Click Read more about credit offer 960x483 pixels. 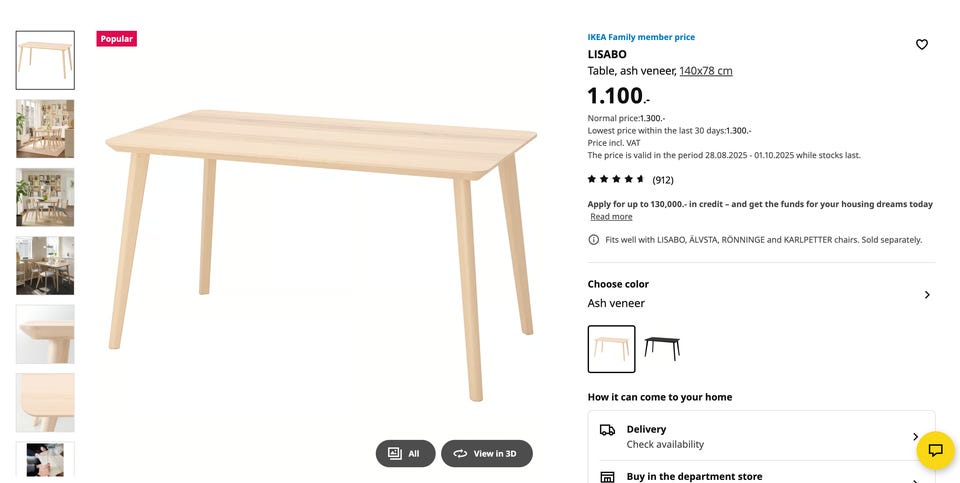[611, 217]
